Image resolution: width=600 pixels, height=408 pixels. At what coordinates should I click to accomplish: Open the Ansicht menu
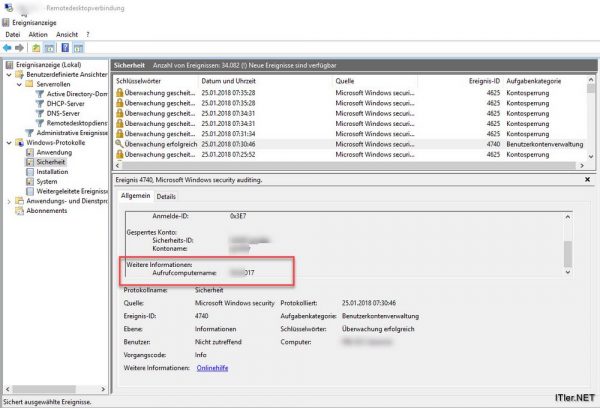tap(65, 34)
